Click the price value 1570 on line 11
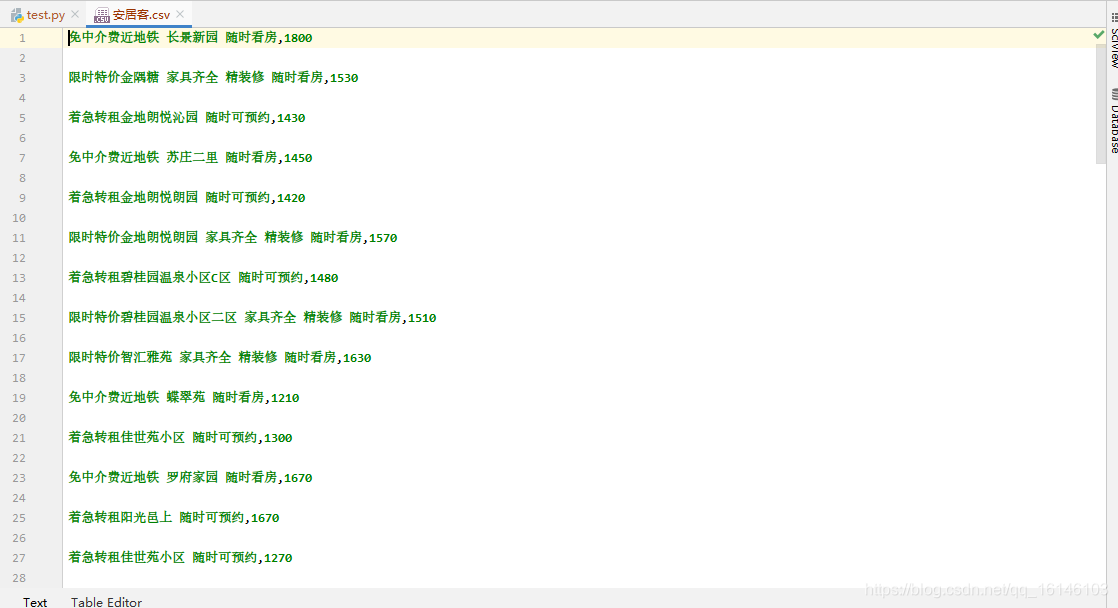Screen dimensions: 1118x608 383,238
